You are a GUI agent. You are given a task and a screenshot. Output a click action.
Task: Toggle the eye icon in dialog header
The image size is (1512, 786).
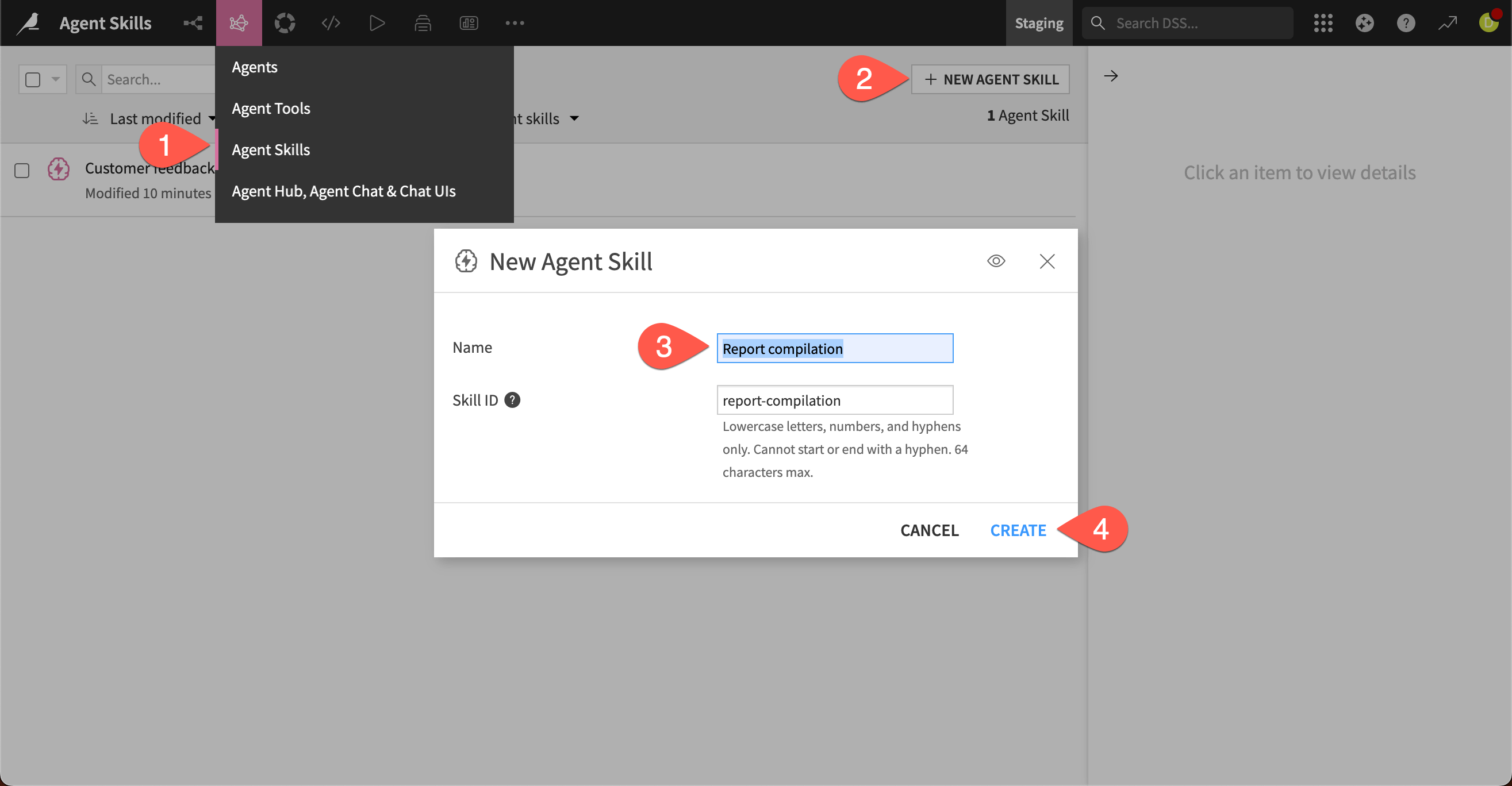point(996,261)
